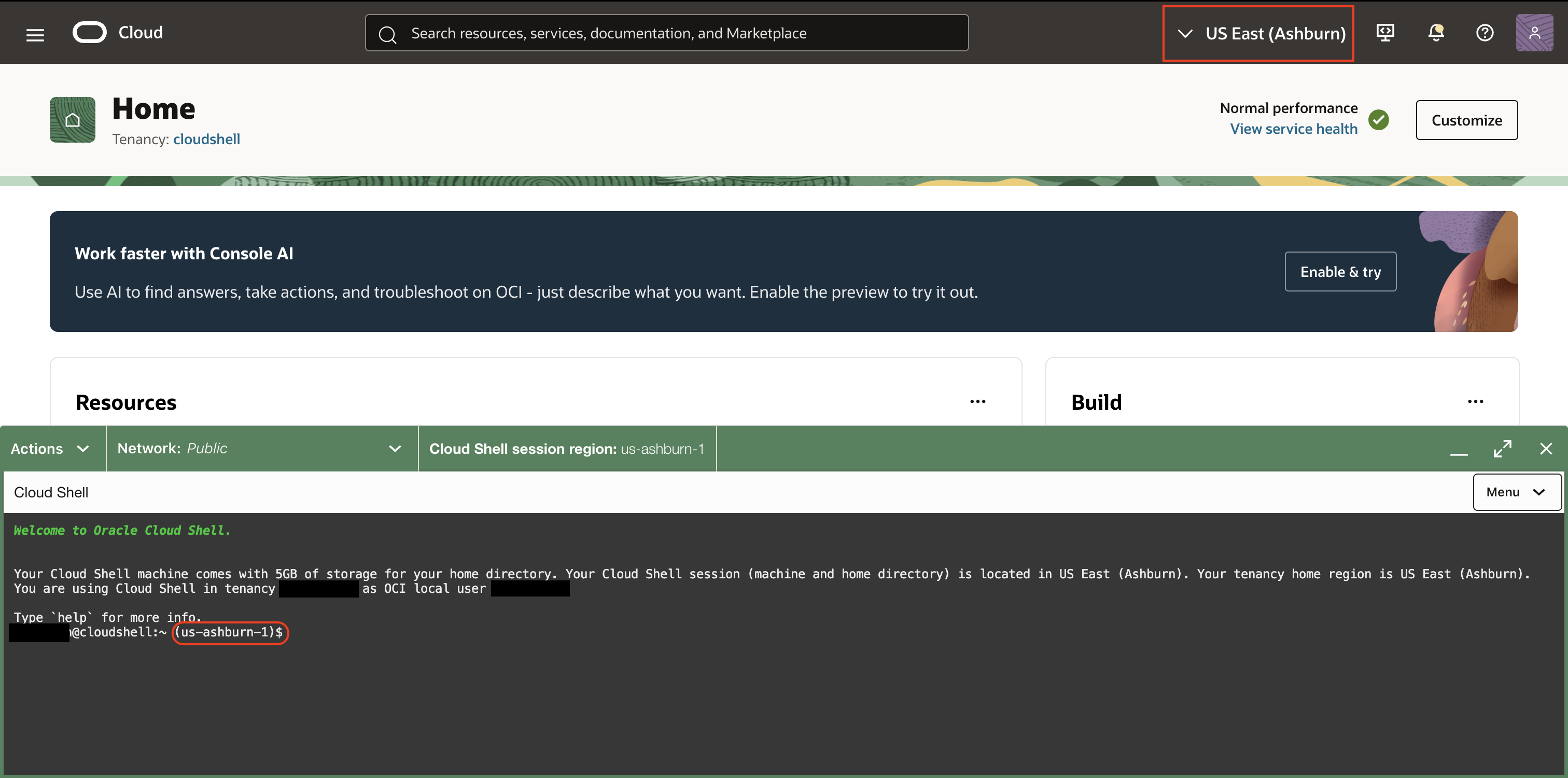The height and width of the screenshot is (778, 1568).
Task: Click the Resources heading
Action: tap(126, 402)
